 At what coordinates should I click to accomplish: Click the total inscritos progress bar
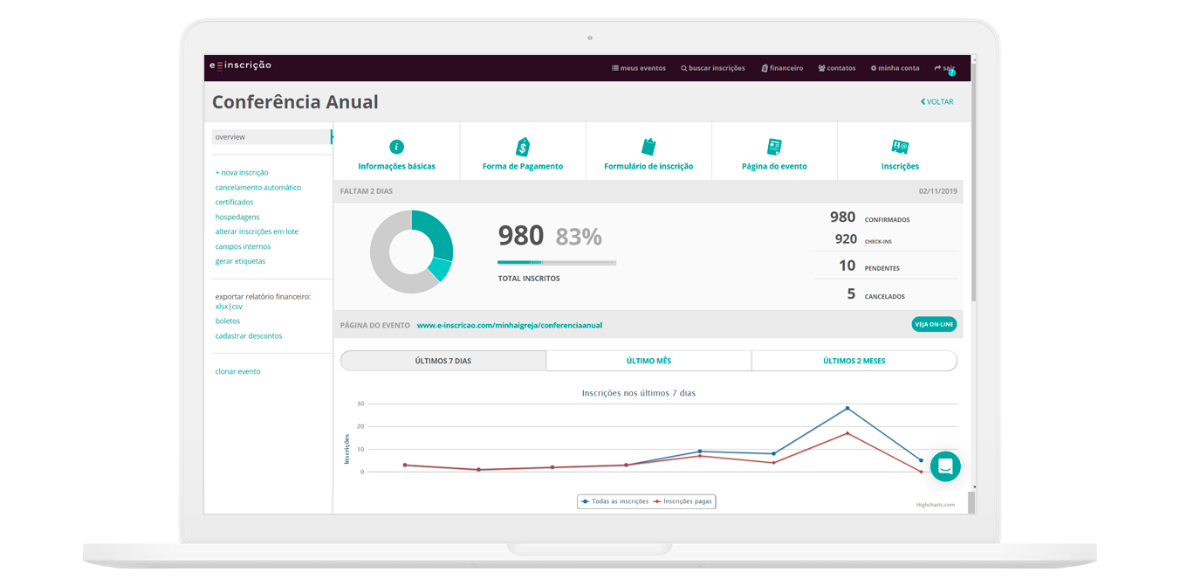pos(557,263)
